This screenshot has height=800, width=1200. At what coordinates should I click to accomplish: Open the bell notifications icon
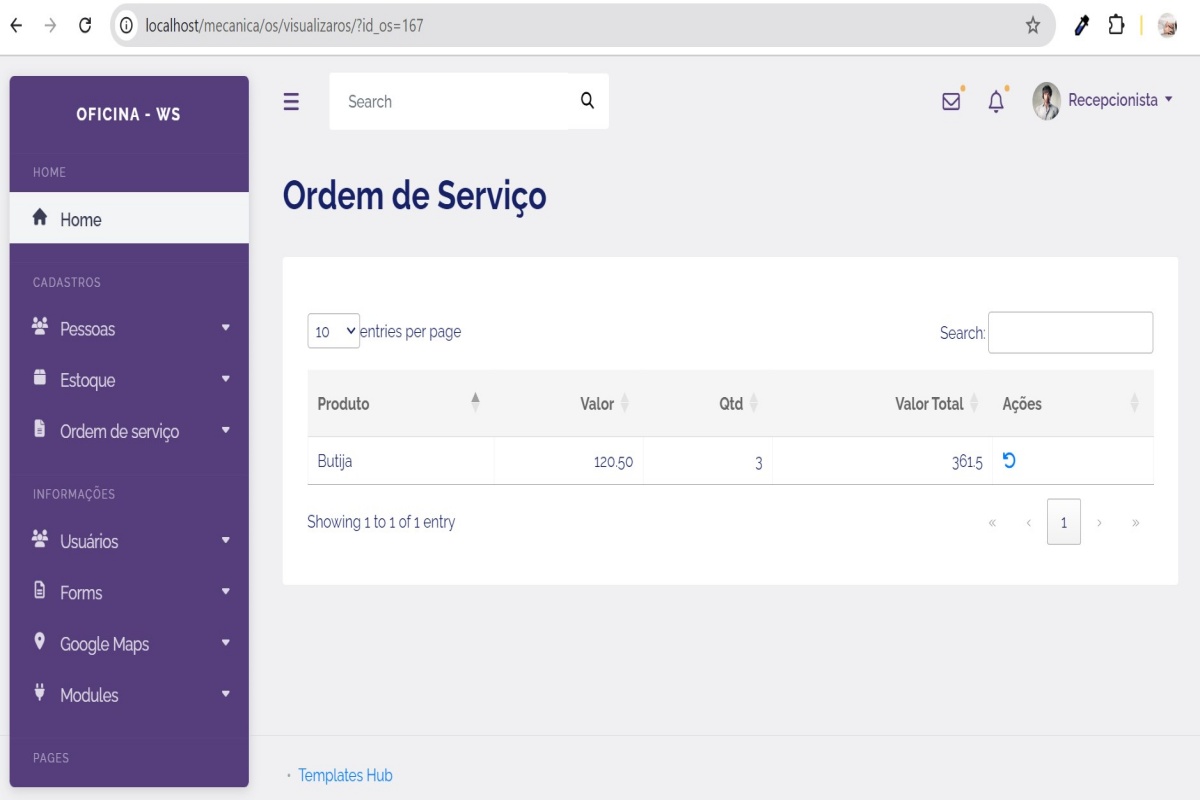996,101
